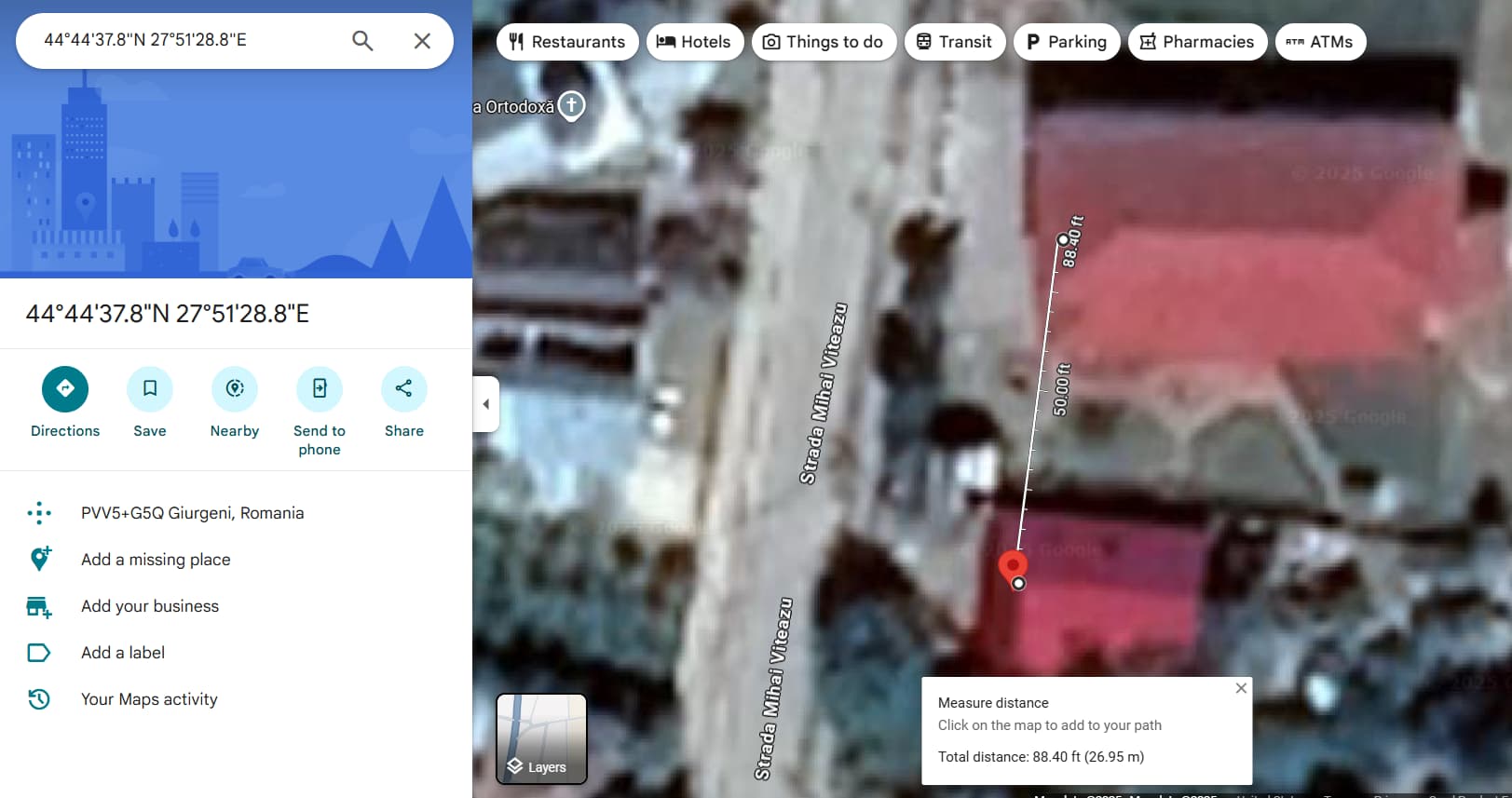This screenshot has width=1512, height=798.
Task: Save this location
Action: pyautogui.click(x=150, y=402)
